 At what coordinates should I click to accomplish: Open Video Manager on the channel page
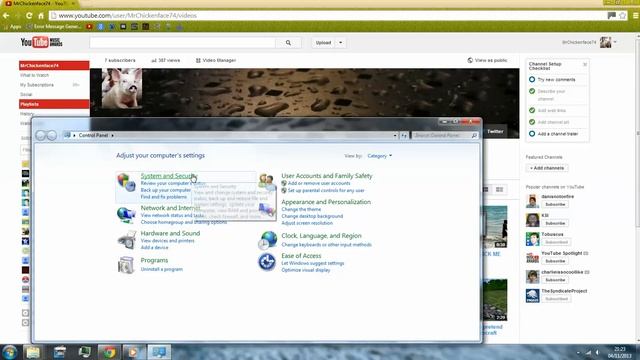(216, 60)
